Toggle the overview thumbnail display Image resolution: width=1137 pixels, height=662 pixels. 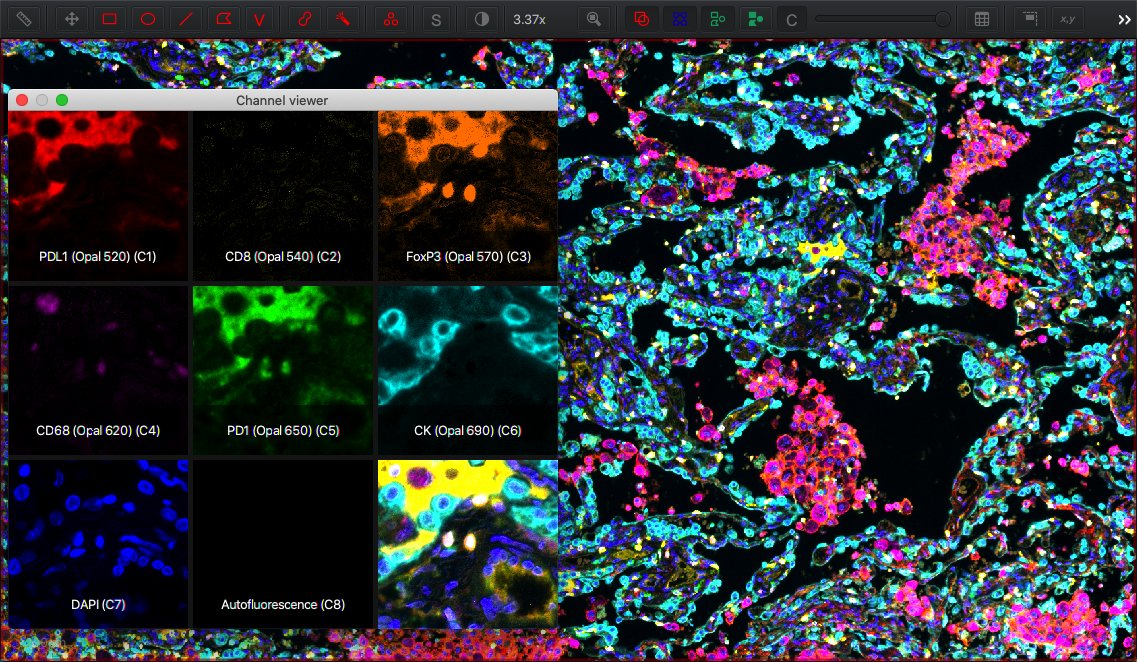1030,19
